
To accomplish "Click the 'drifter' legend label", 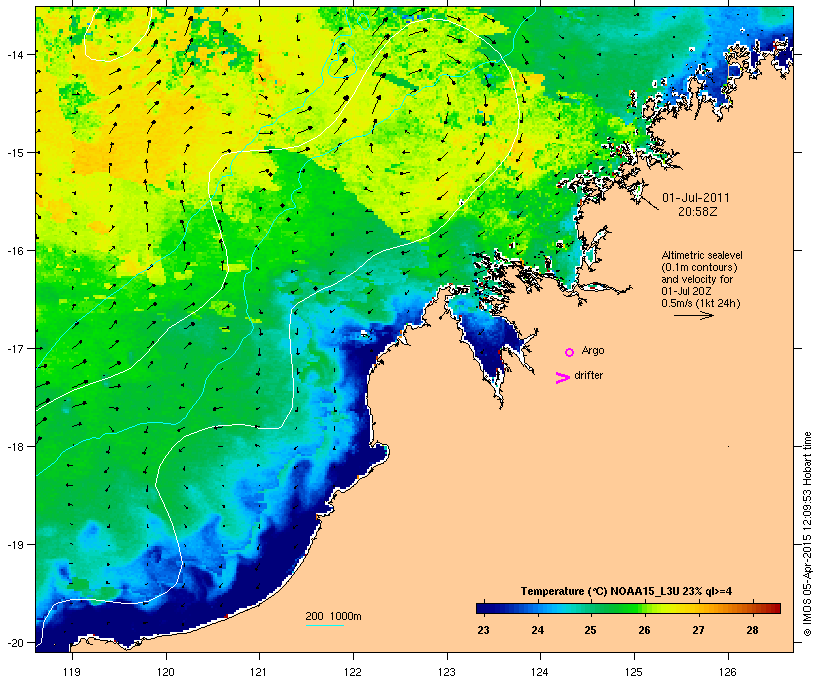I will click(588, 375).
